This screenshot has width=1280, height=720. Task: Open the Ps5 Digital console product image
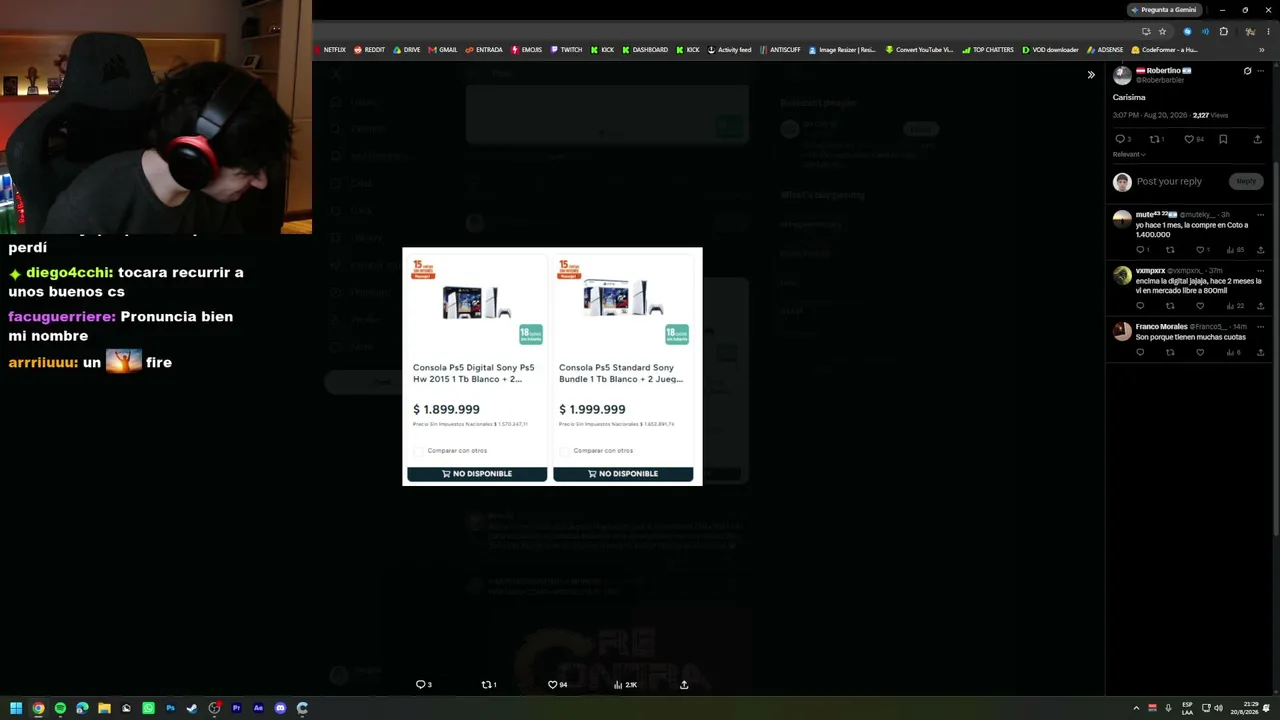tap(477, 301)
